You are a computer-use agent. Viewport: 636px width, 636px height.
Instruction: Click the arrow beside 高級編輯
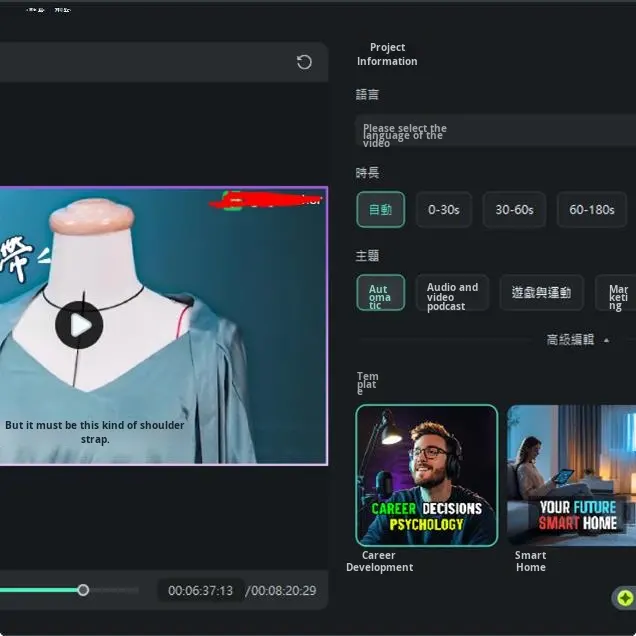[x=606, y=340]
